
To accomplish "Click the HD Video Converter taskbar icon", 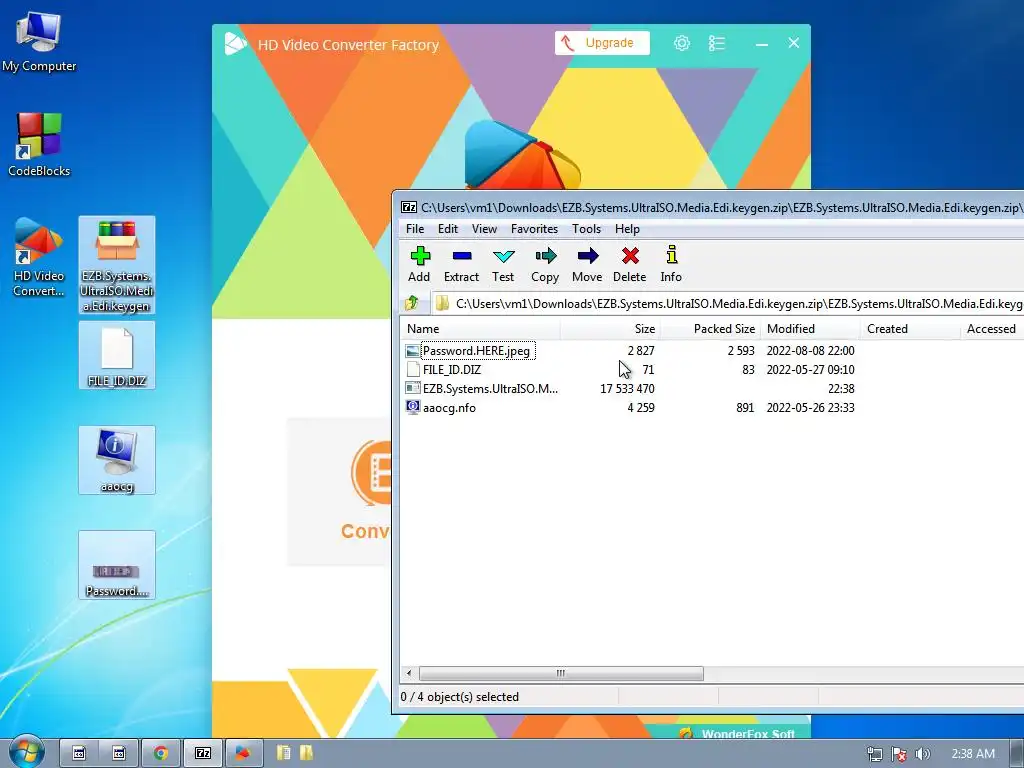I will (244, 753).
